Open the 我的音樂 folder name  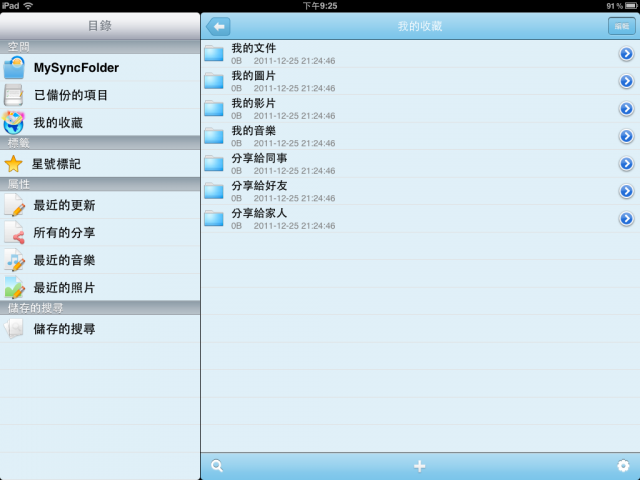coord(253,131)
